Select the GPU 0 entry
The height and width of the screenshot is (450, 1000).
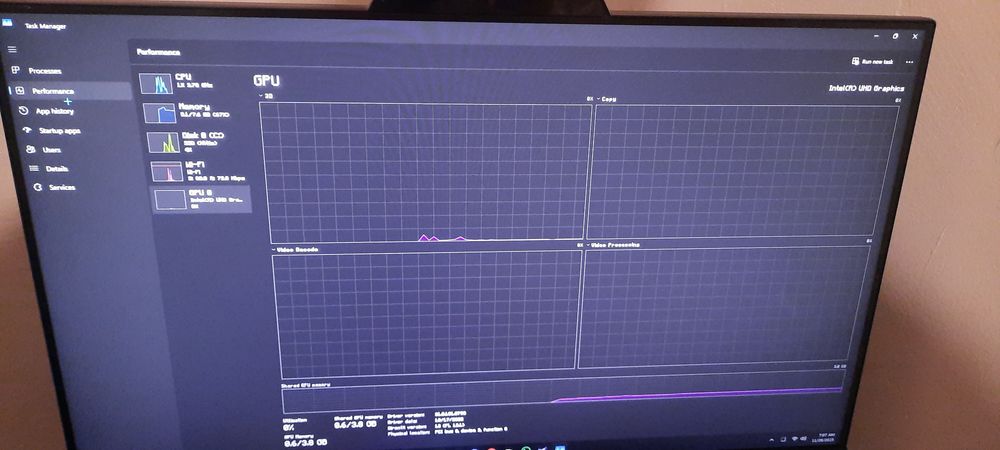[201, 199]
